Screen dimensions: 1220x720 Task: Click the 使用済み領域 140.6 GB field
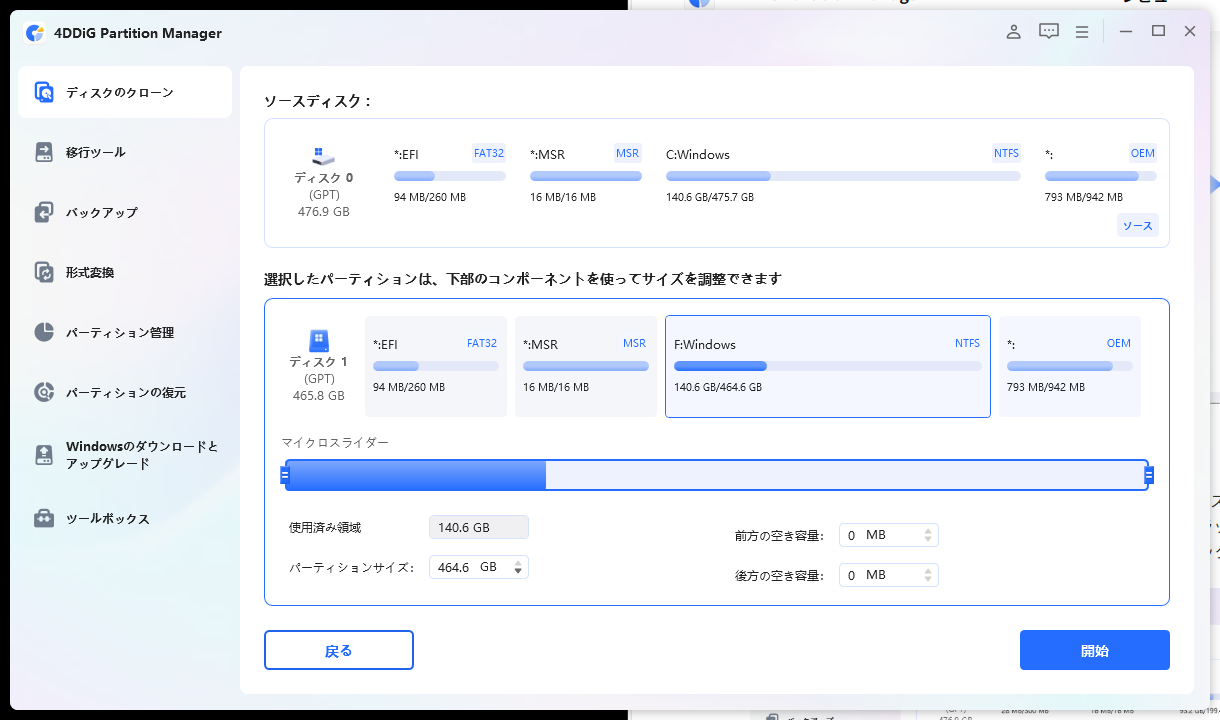[x=479, y=527]
